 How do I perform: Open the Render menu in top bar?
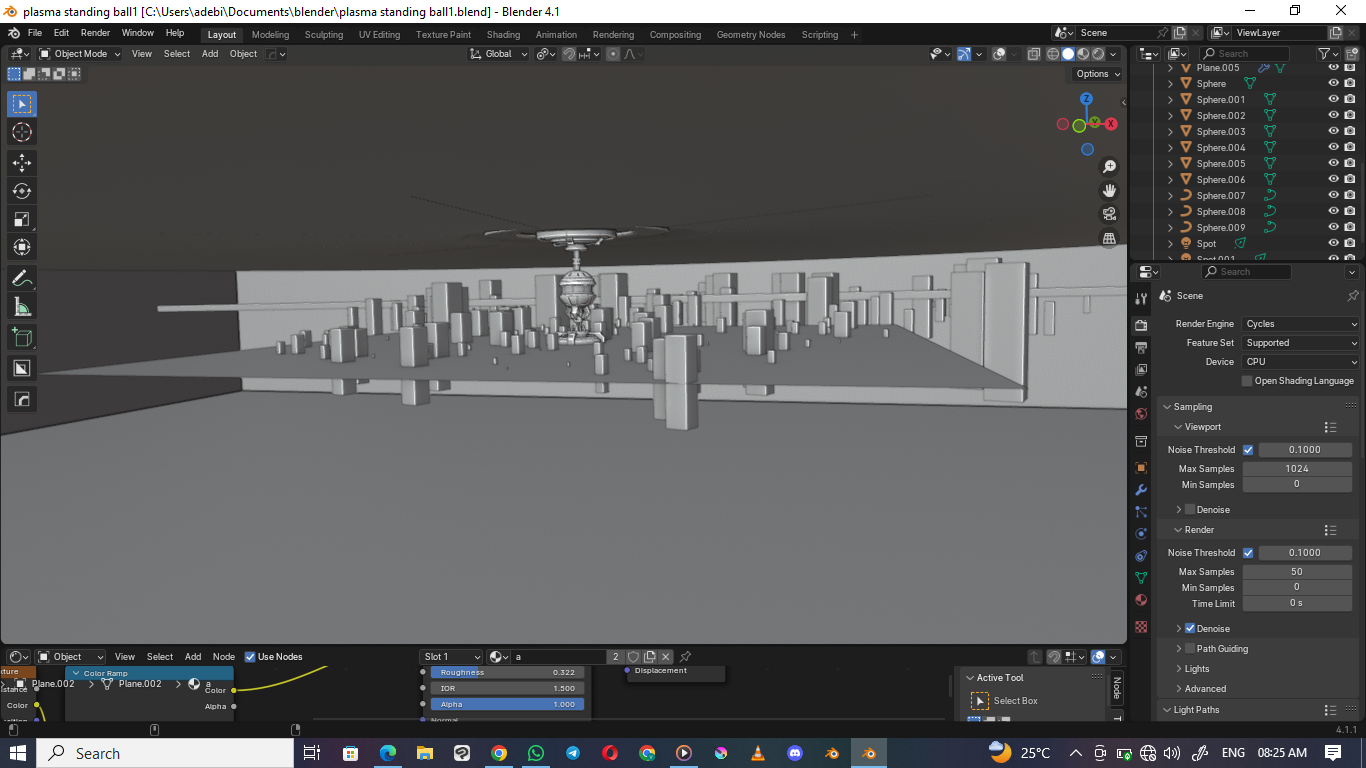pyautogui.click(x=95, y=33)
